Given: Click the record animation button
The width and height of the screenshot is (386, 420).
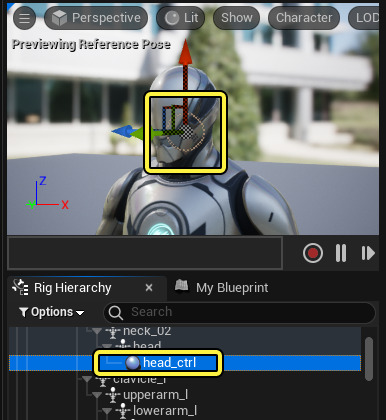Looking at the screenshot, I should [313, 253].
